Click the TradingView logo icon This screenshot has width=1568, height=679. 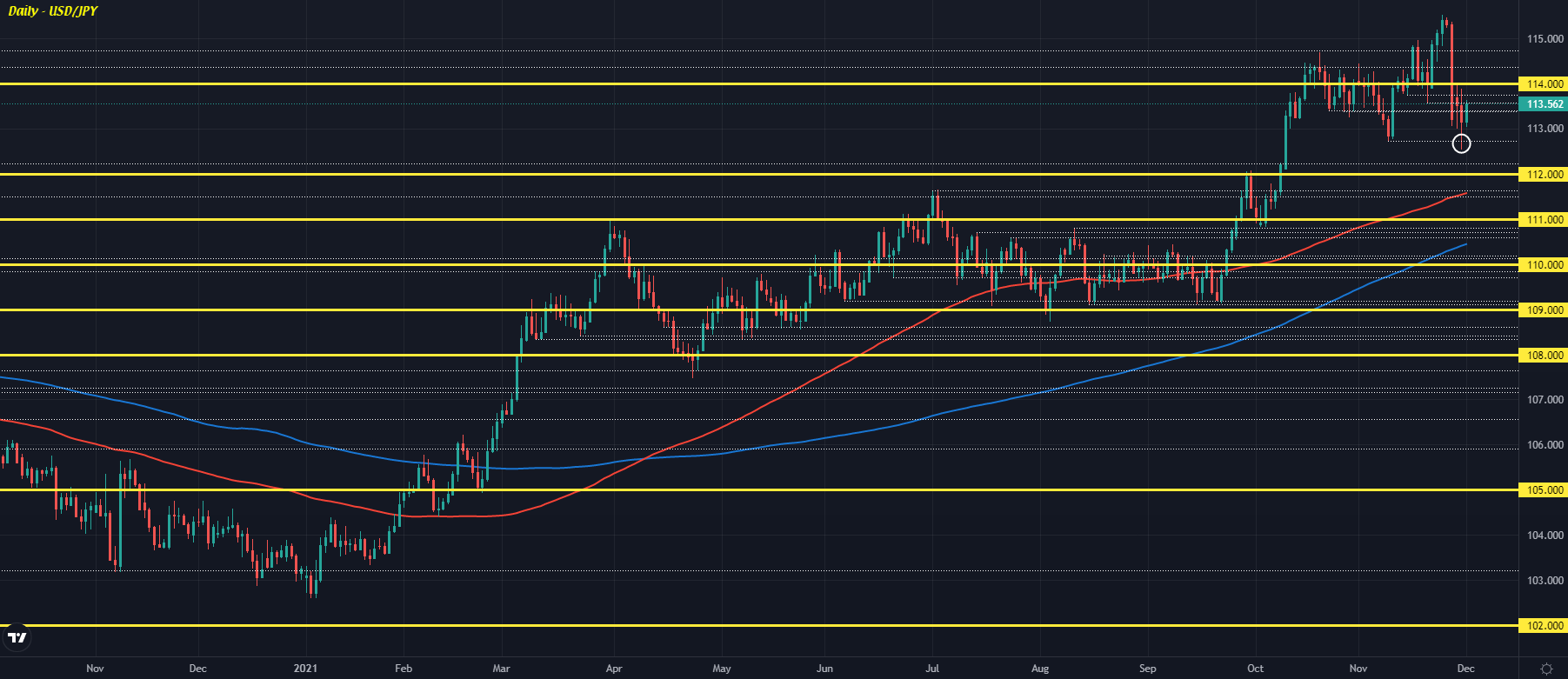click(x=17, y=638)
